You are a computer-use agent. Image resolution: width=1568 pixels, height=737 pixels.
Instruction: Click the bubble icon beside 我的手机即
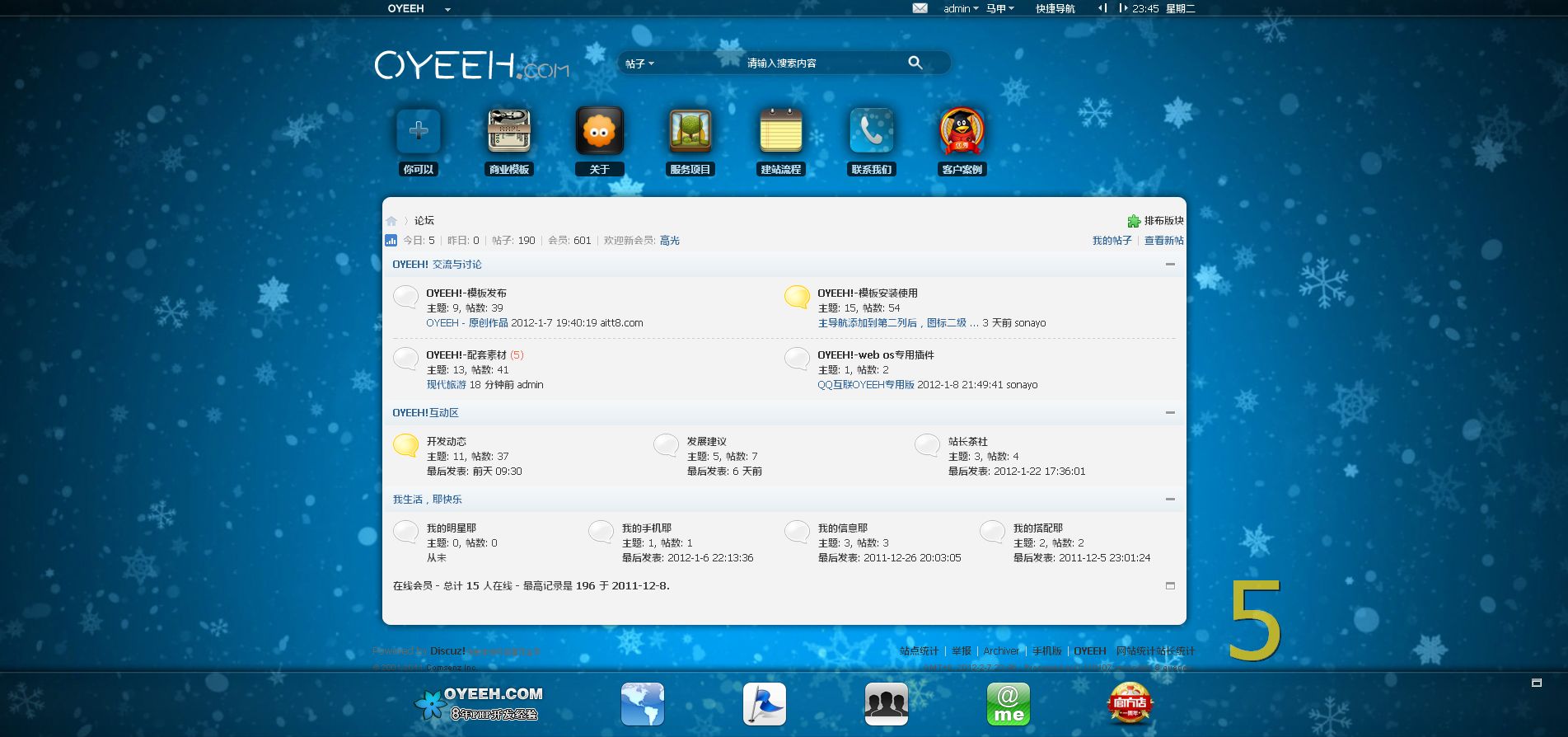tap(601, 532)
